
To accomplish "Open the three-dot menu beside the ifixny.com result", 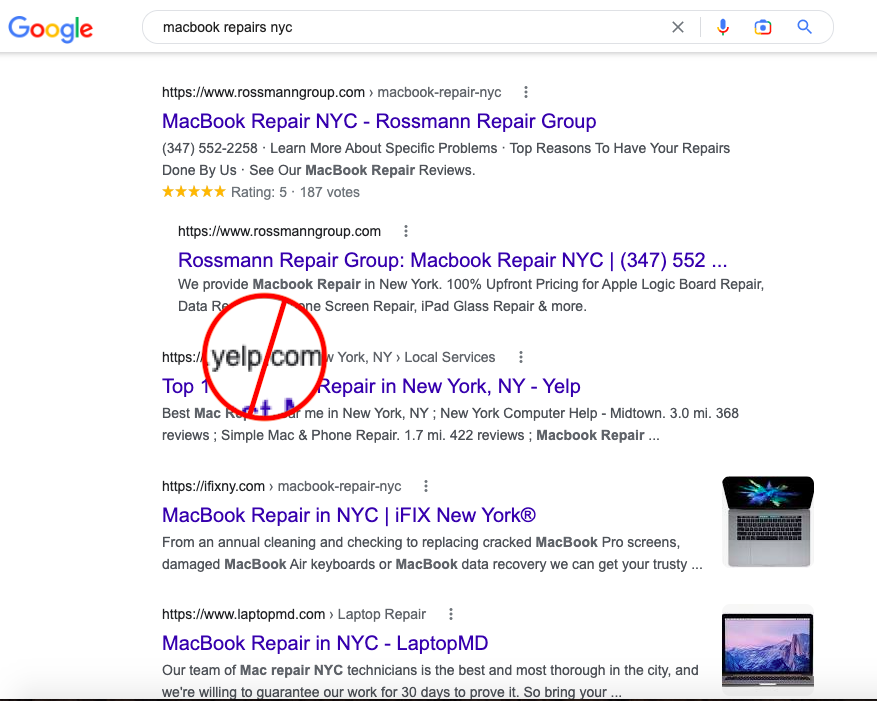I will coord(426,486).
